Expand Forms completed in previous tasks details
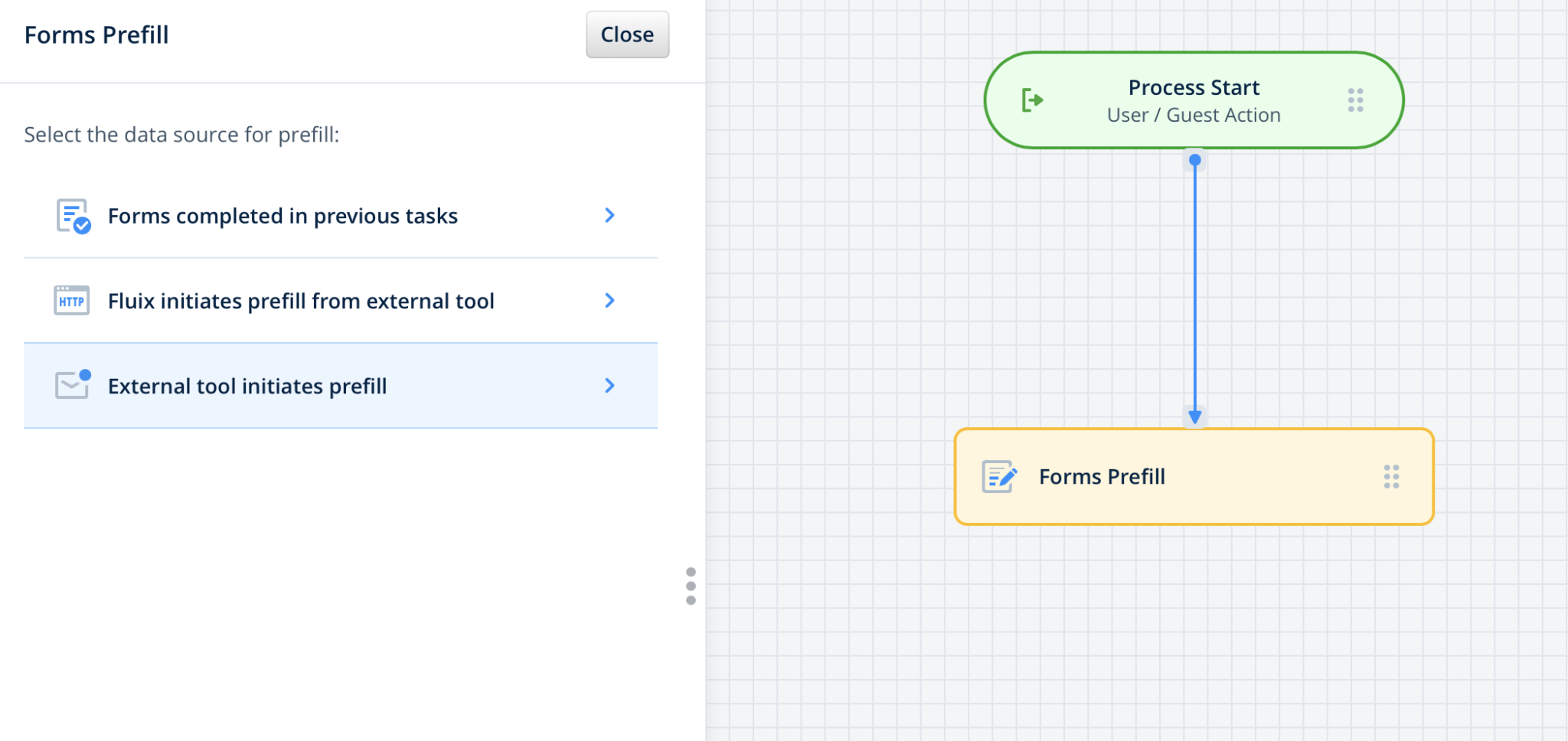 [x=609, y=216]
